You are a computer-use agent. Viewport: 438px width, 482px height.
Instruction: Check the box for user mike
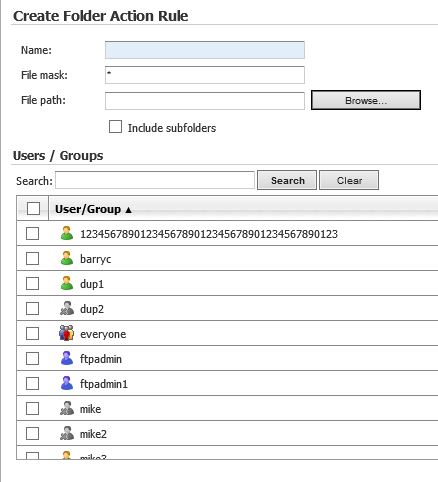(32, 408)
